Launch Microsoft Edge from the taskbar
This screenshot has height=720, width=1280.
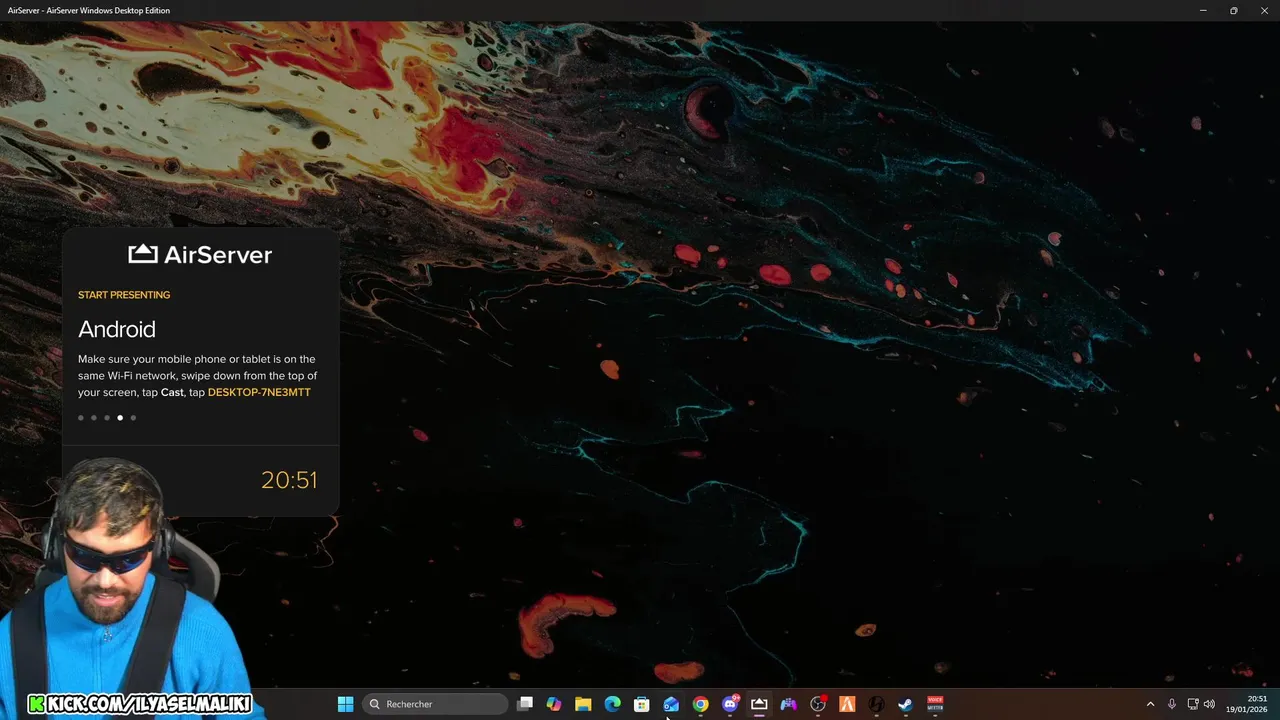[x=612, y=704]
